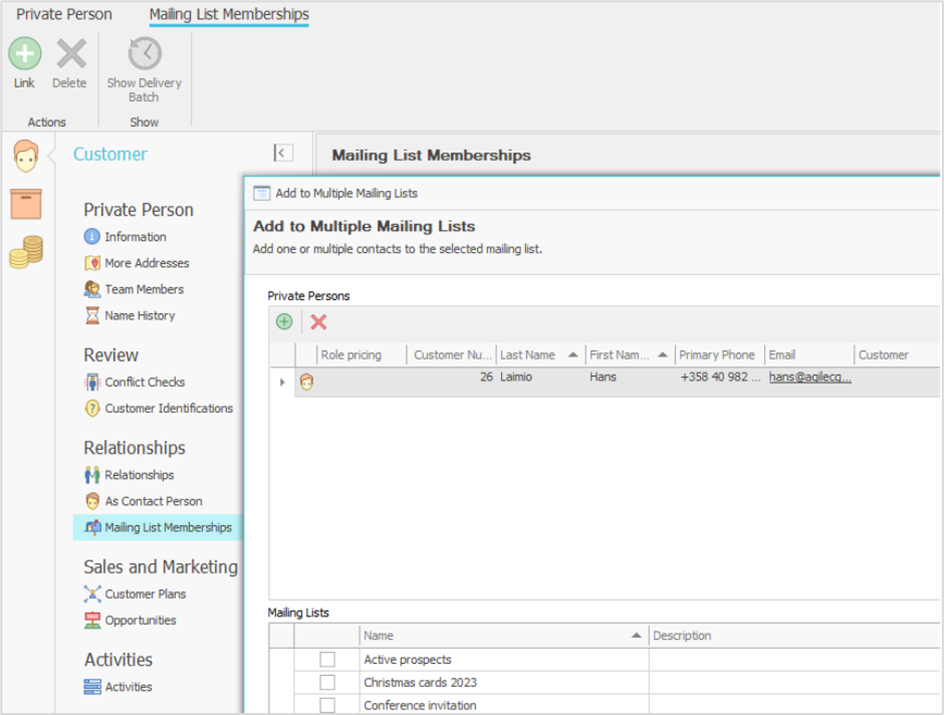Open the hans@agilecg email link
Image resolution: width=944 pixels, height=715 pixels.
(810, 378)
